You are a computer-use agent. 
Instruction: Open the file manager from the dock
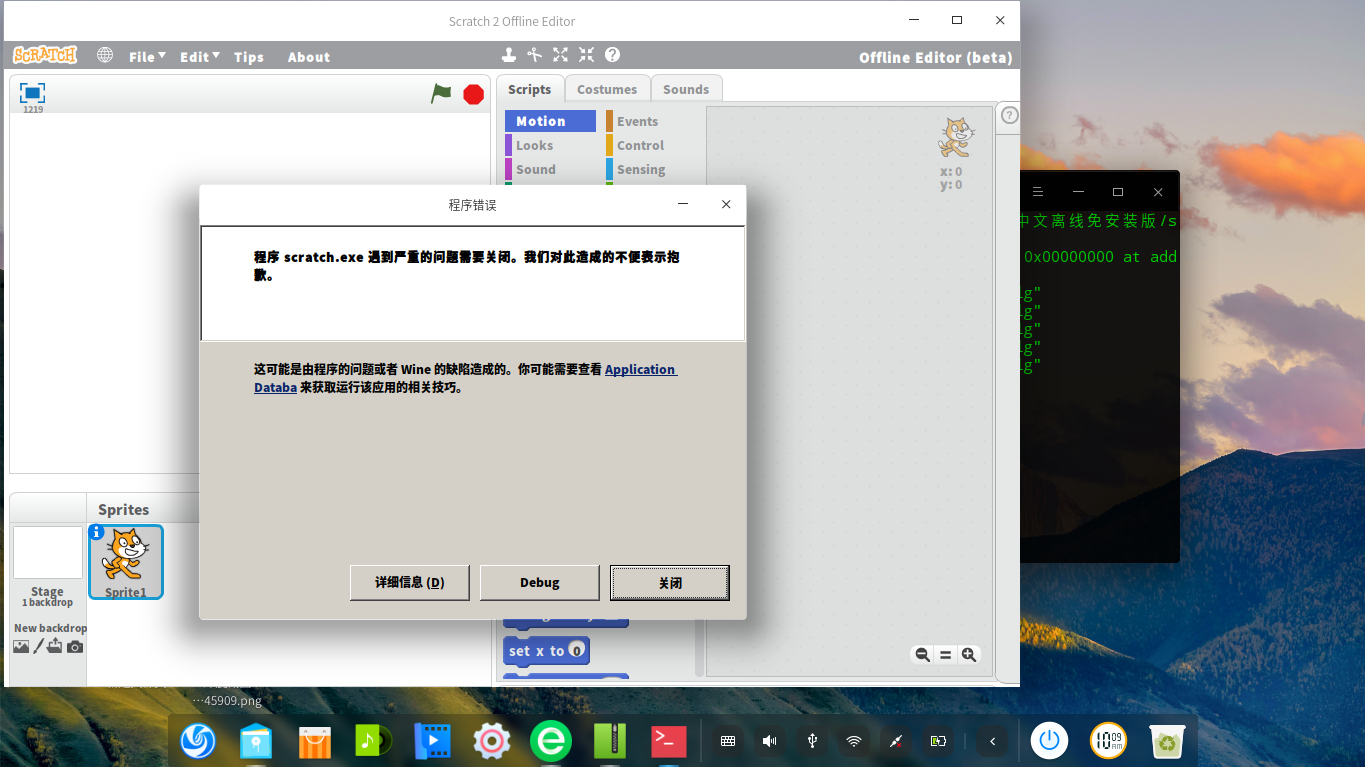tap(256, 741)
